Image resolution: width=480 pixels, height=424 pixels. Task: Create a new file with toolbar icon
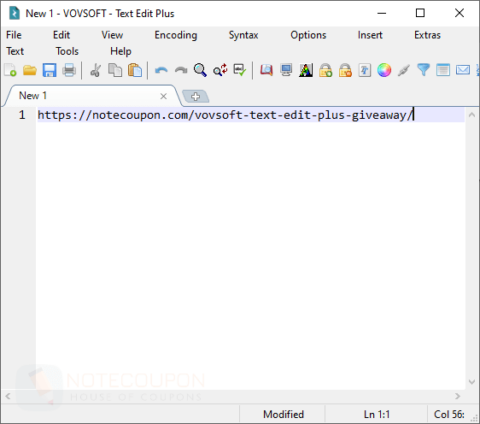[x=10, y=70]
